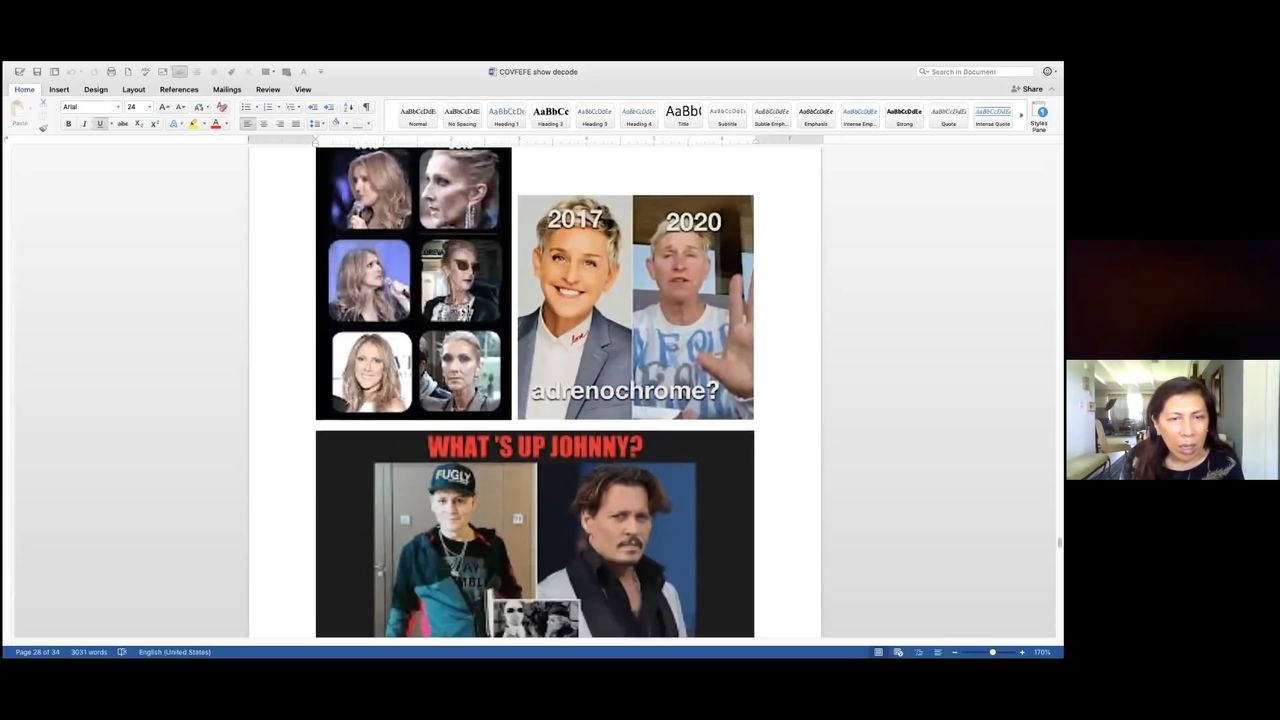Center align the text
The height and width of the screenshot is (720, 1280).
pos(264,124)
